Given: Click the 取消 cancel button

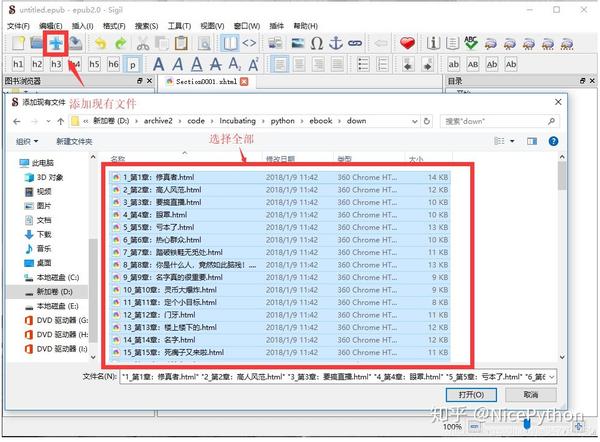Looking at the screenshot, I should (531, 395).
